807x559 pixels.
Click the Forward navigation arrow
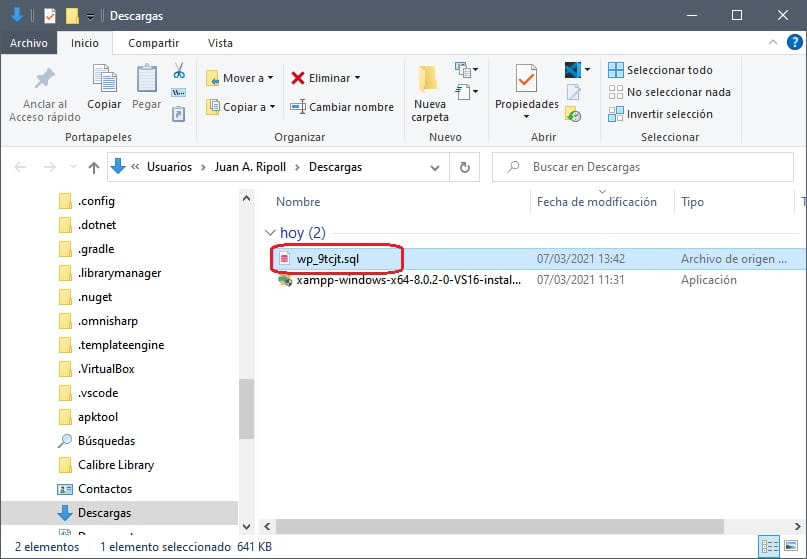tap(50, 167)
